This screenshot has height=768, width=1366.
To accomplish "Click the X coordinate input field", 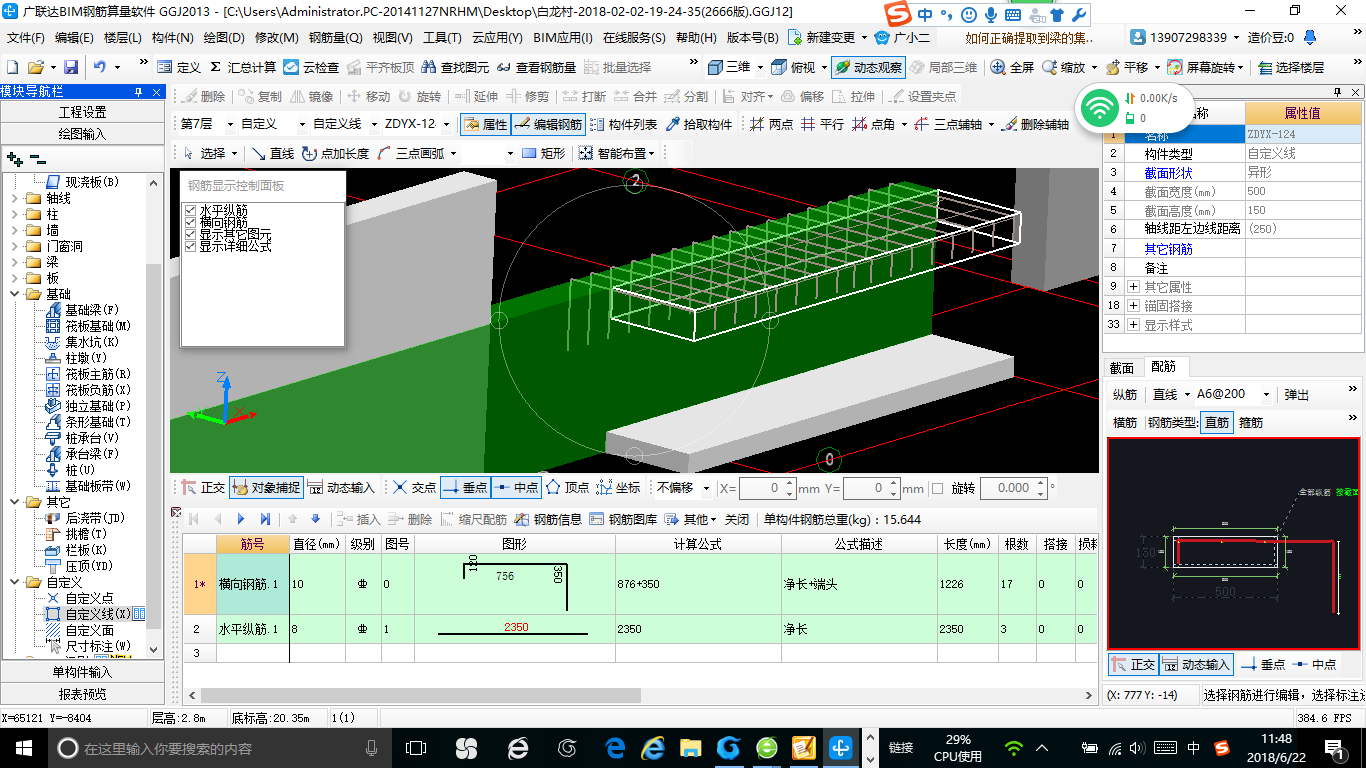I will click(767, 488).
